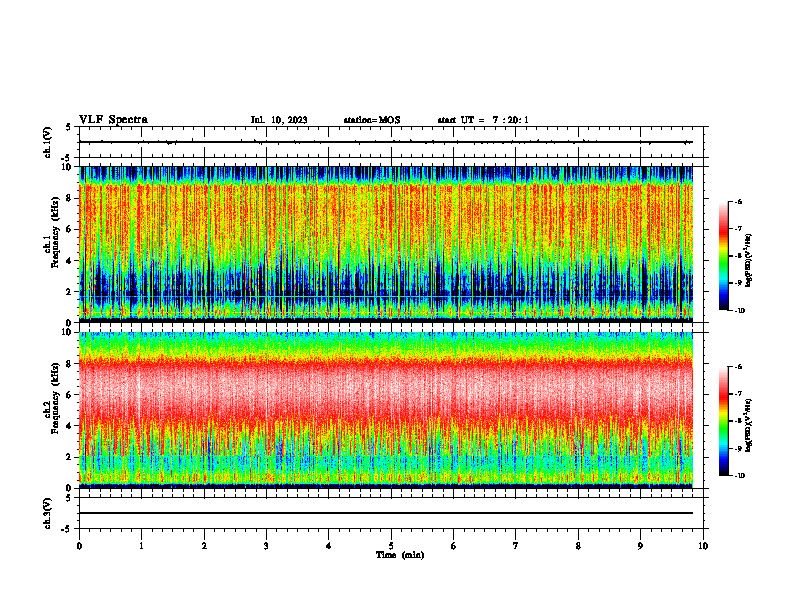Click the time axis tick label '10'
Viewport: 792px width, 612px height.
point(703,546)
